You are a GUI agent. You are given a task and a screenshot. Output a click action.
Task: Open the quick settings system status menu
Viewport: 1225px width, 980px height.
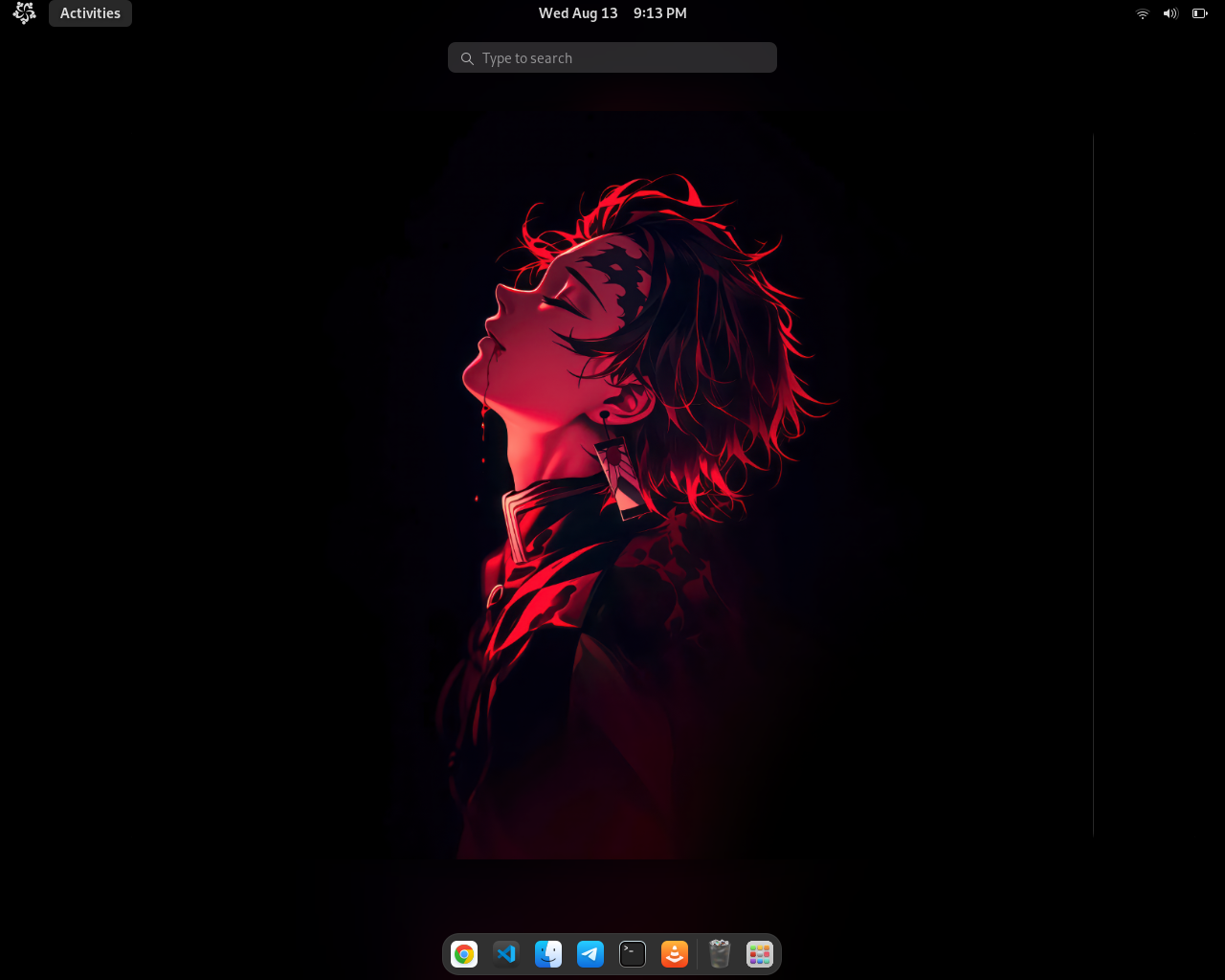pyautogui.click(x=1169, y=12)
